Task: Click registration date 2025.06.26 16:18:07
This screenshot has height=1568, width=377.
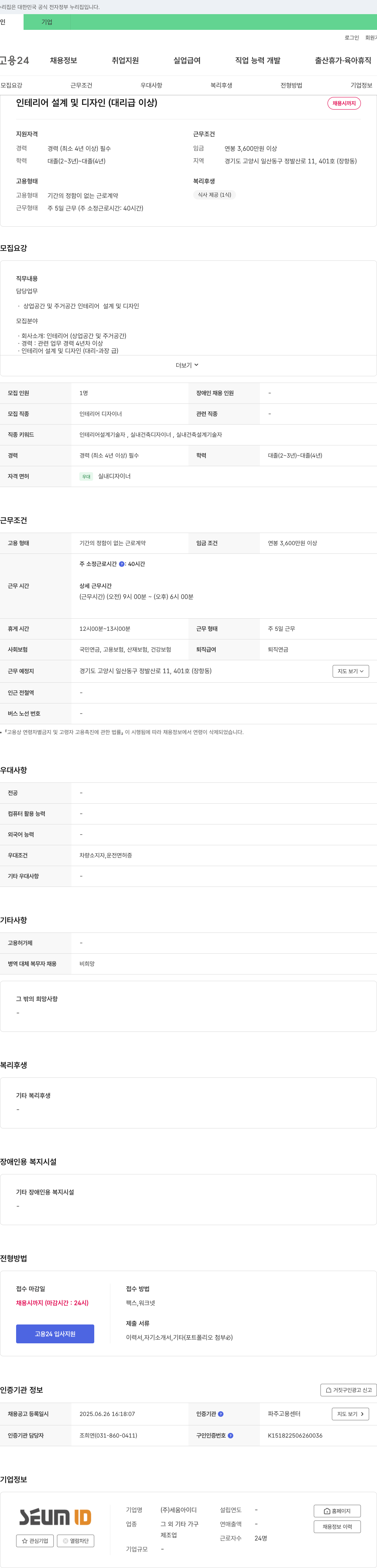Action: tap(107, 1414)
